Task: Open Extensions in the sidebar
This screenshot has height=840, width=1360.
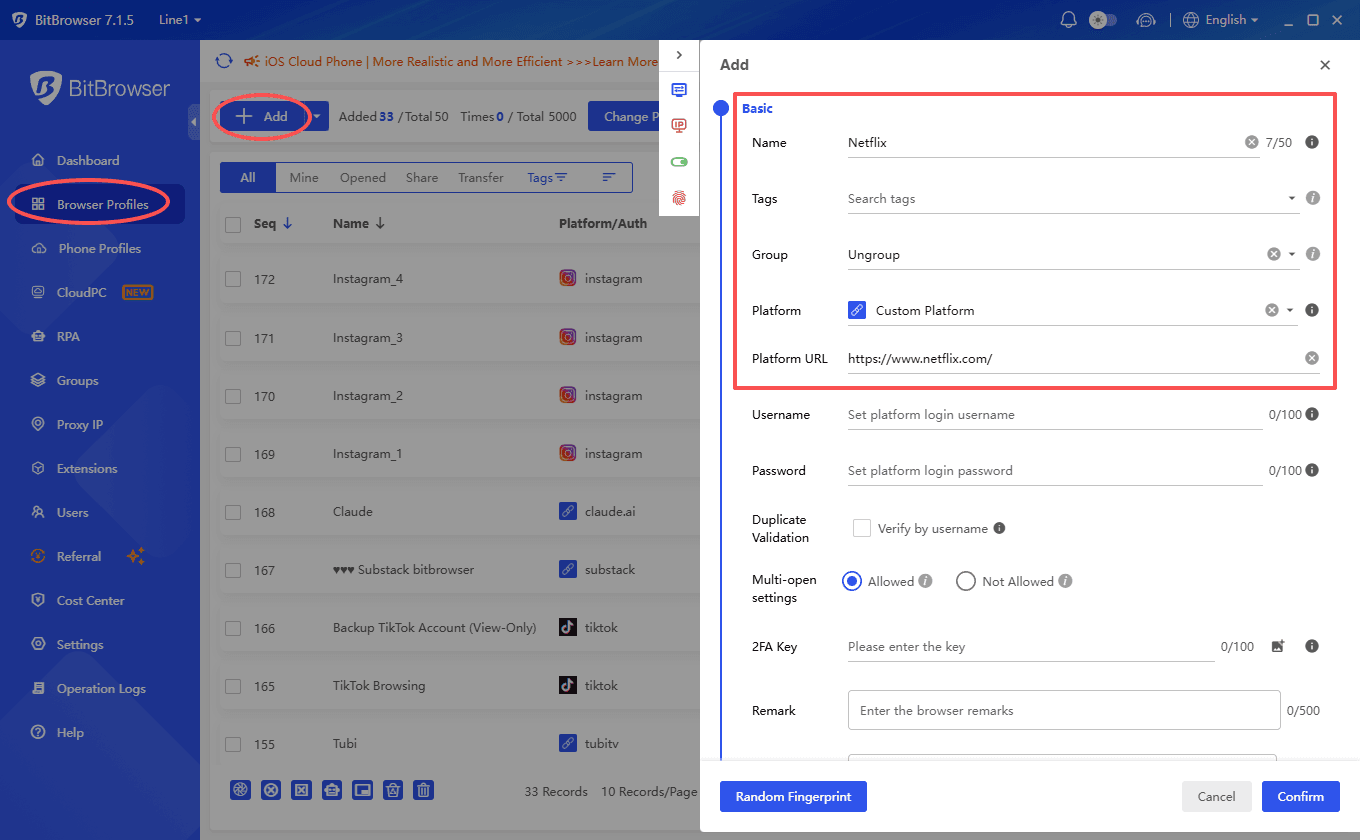Action: click(87, 468)
